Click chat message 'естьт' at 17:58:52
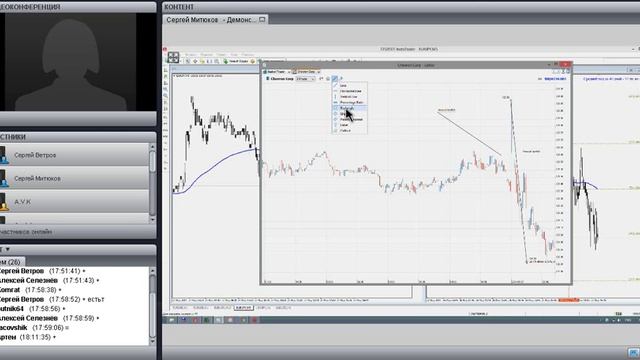 [52, 299]
